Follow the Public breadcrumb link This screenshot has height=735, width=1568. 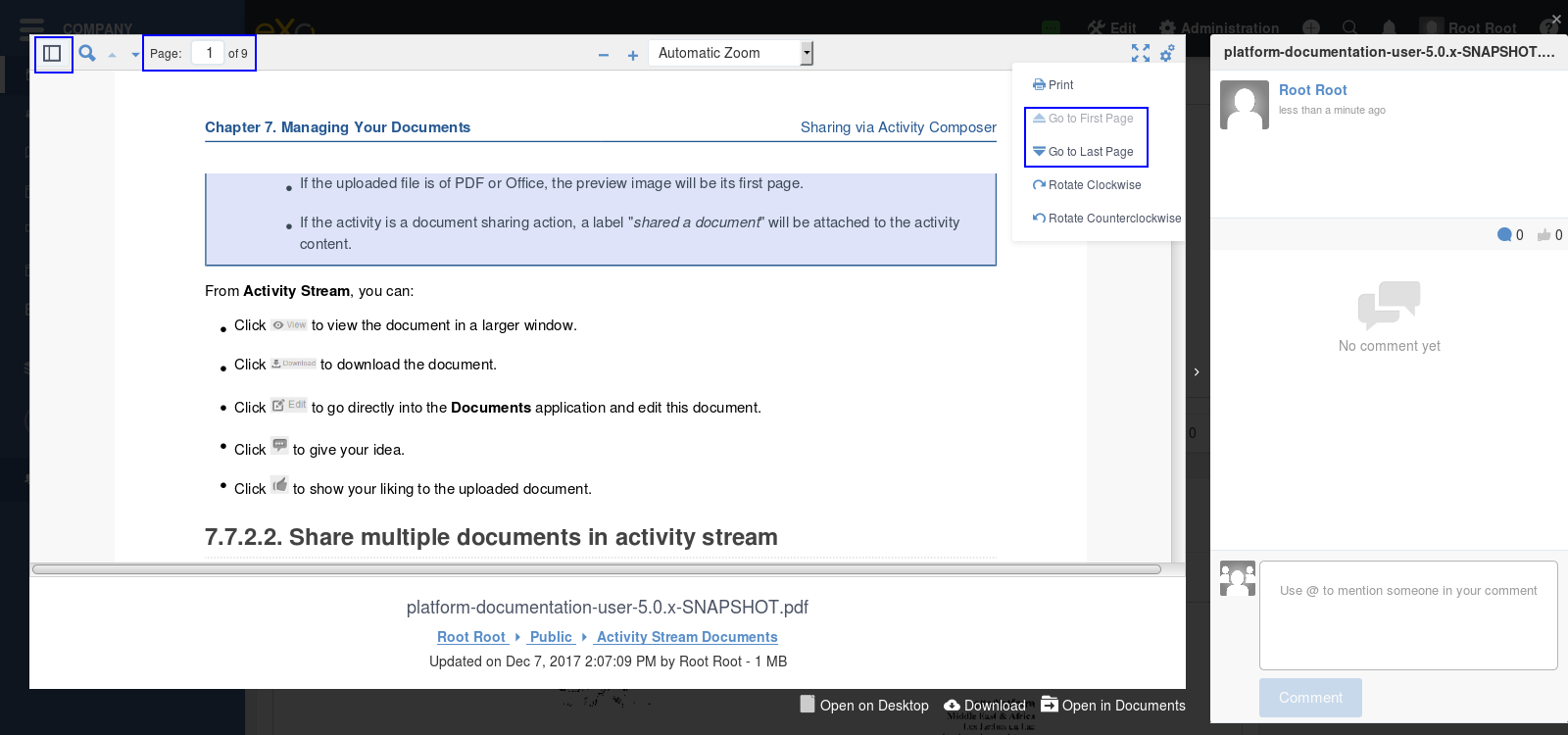[551, 637]
